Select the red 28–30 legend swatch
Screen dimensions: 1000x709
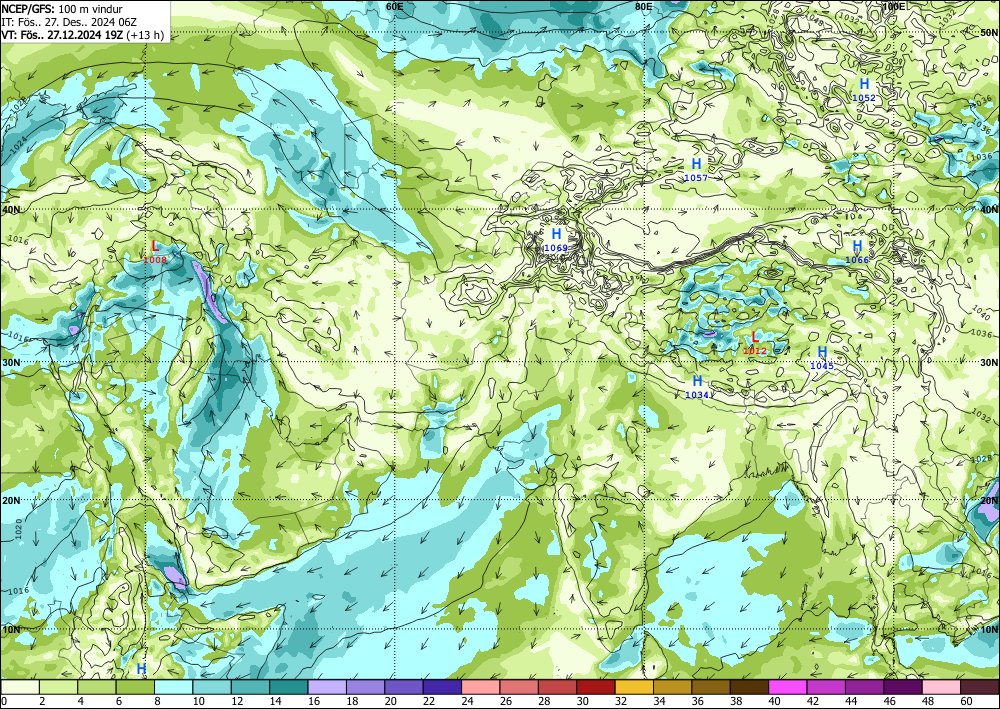(x=557, y=687)
